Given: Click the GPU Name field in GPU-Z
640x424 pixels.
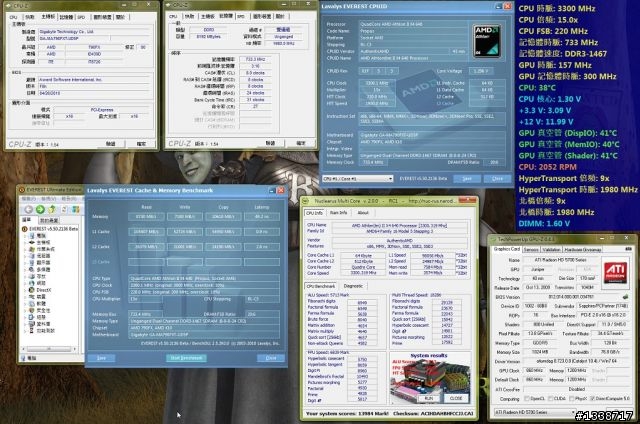Looking at the screenshot, I should pos(560,260).
